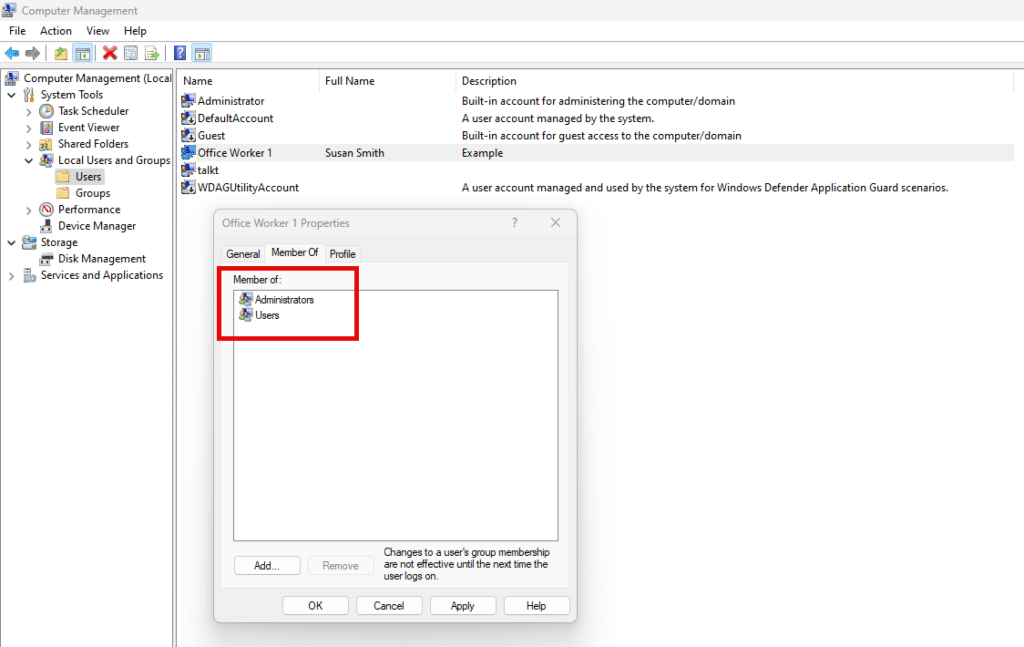Screen dimensions: 1024x647
Task: Click the Disk Management tree icon
Action: coord(46,259)
